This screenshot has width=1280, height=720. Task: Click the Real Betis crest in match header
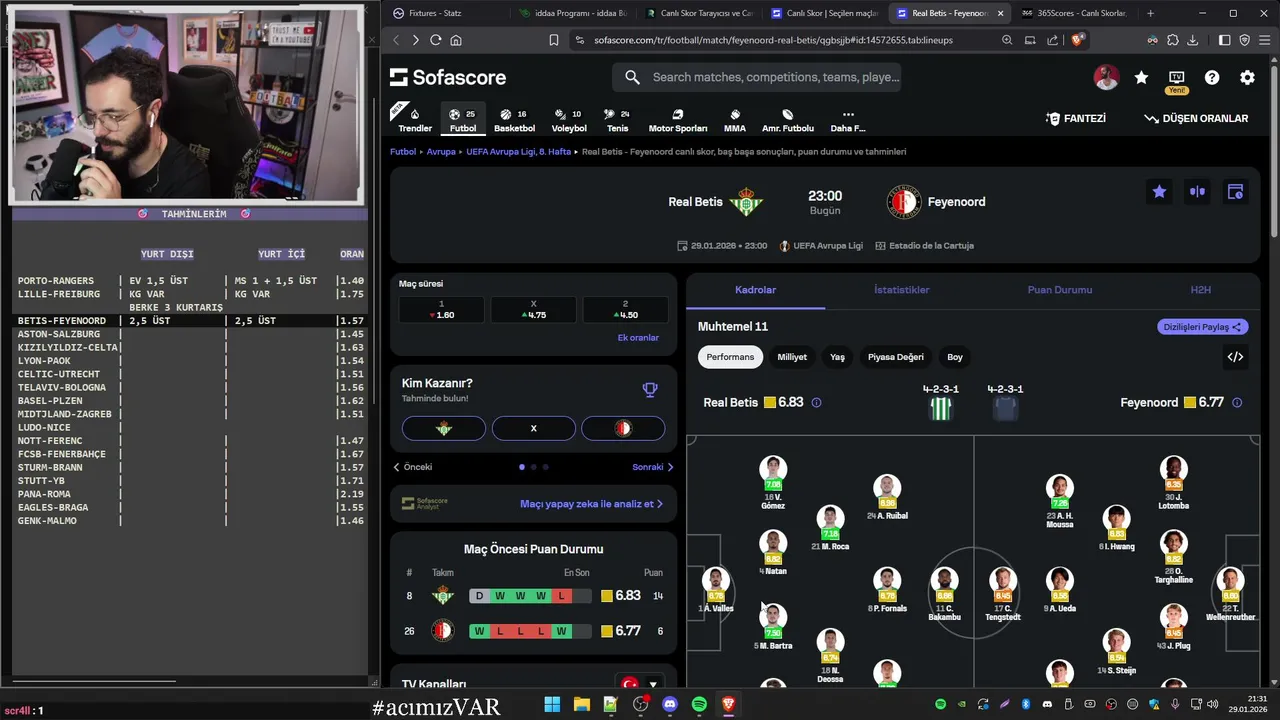[x=745, y=202]
